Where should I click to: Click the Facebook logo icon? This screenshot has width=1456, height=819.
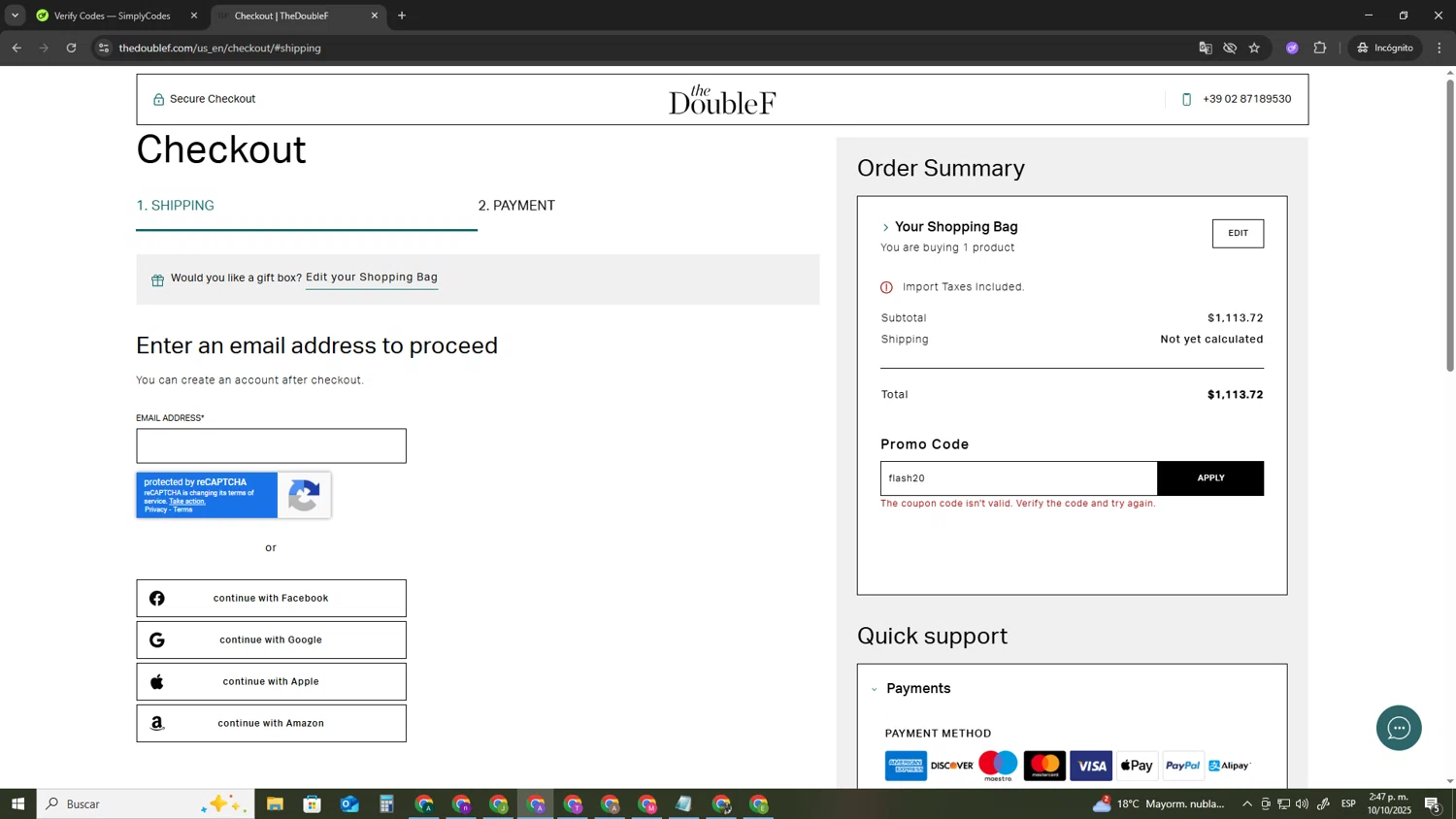tap(157, 599)
